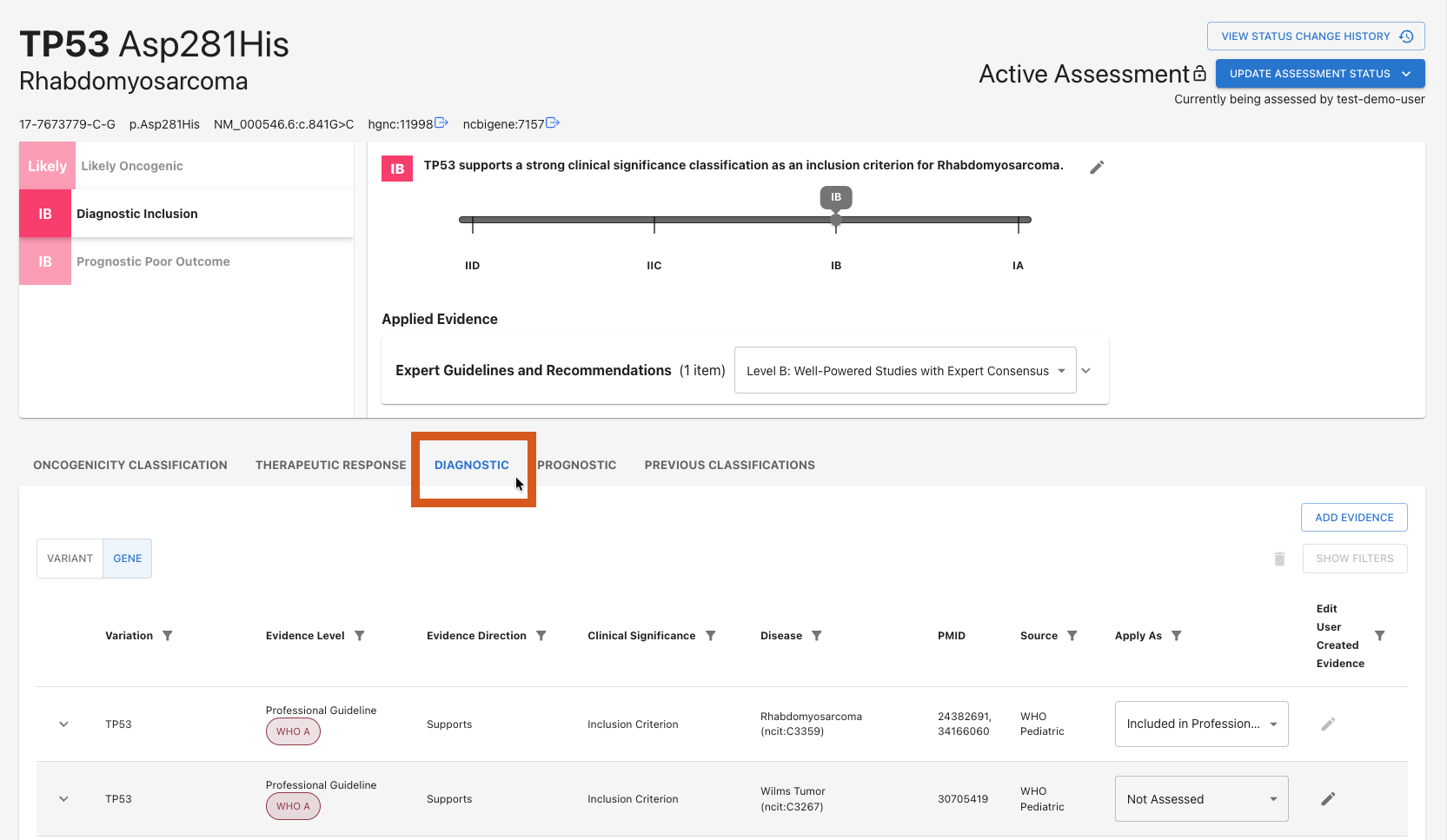Open the Prognostic tab
This screenshot has width=1447, height=840.
(577, 465)
